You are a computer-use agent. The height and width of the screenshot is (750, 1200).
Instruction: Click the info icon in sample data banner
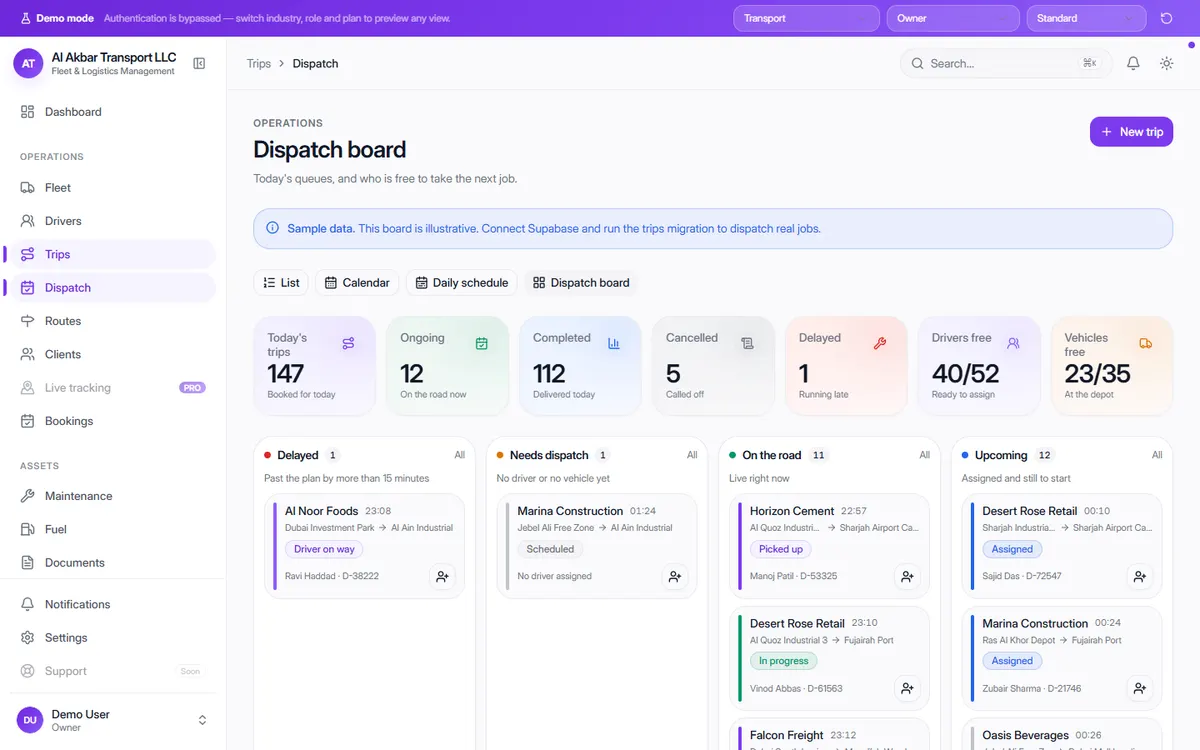point(272,228)
